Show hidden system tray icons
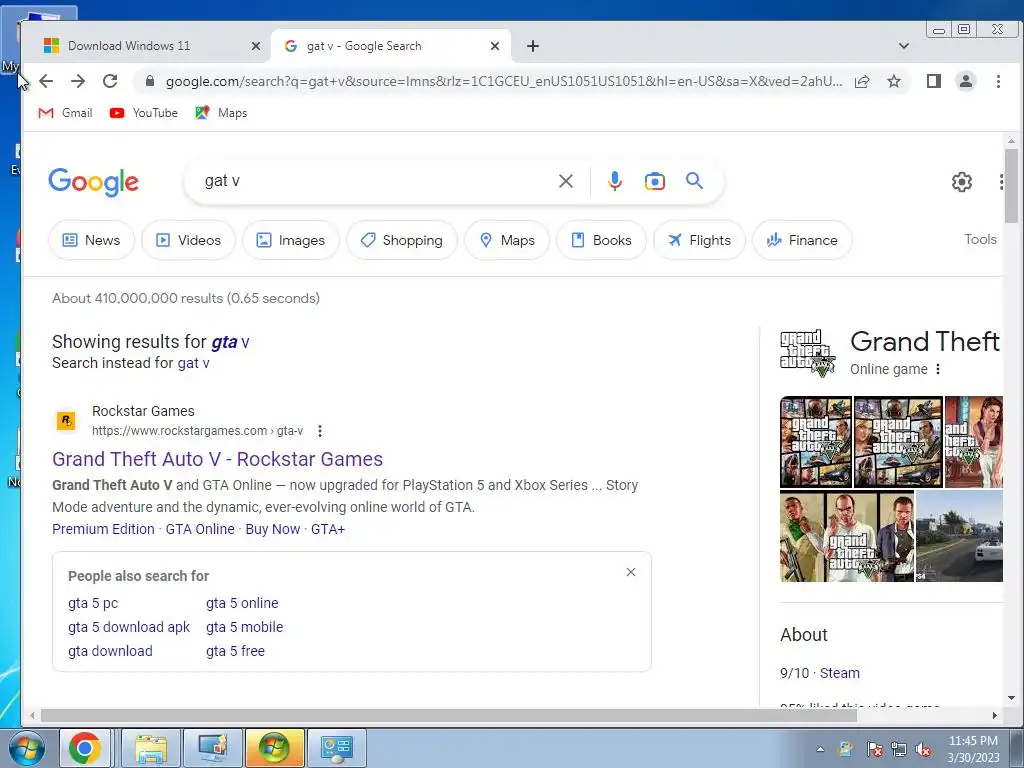This screenshot has width=1024, height=768. (x=820, y=749)
